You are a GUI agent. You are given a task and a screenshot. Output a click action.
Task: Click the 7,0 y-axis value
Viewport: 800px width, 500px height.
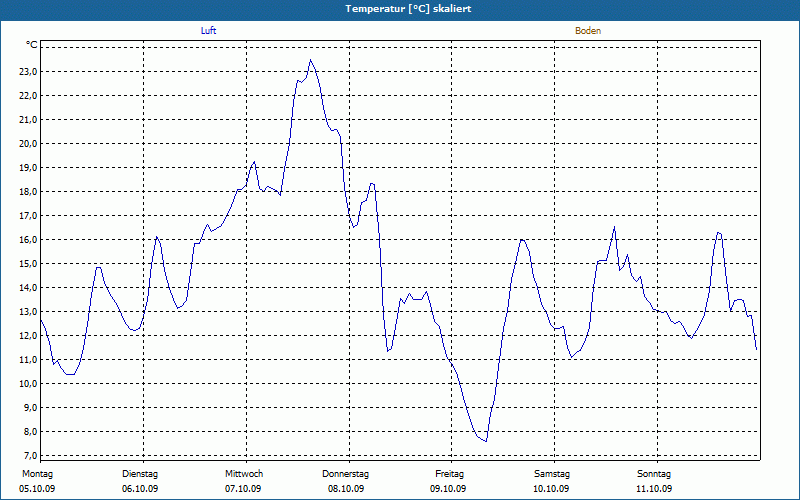pos(29,455)
